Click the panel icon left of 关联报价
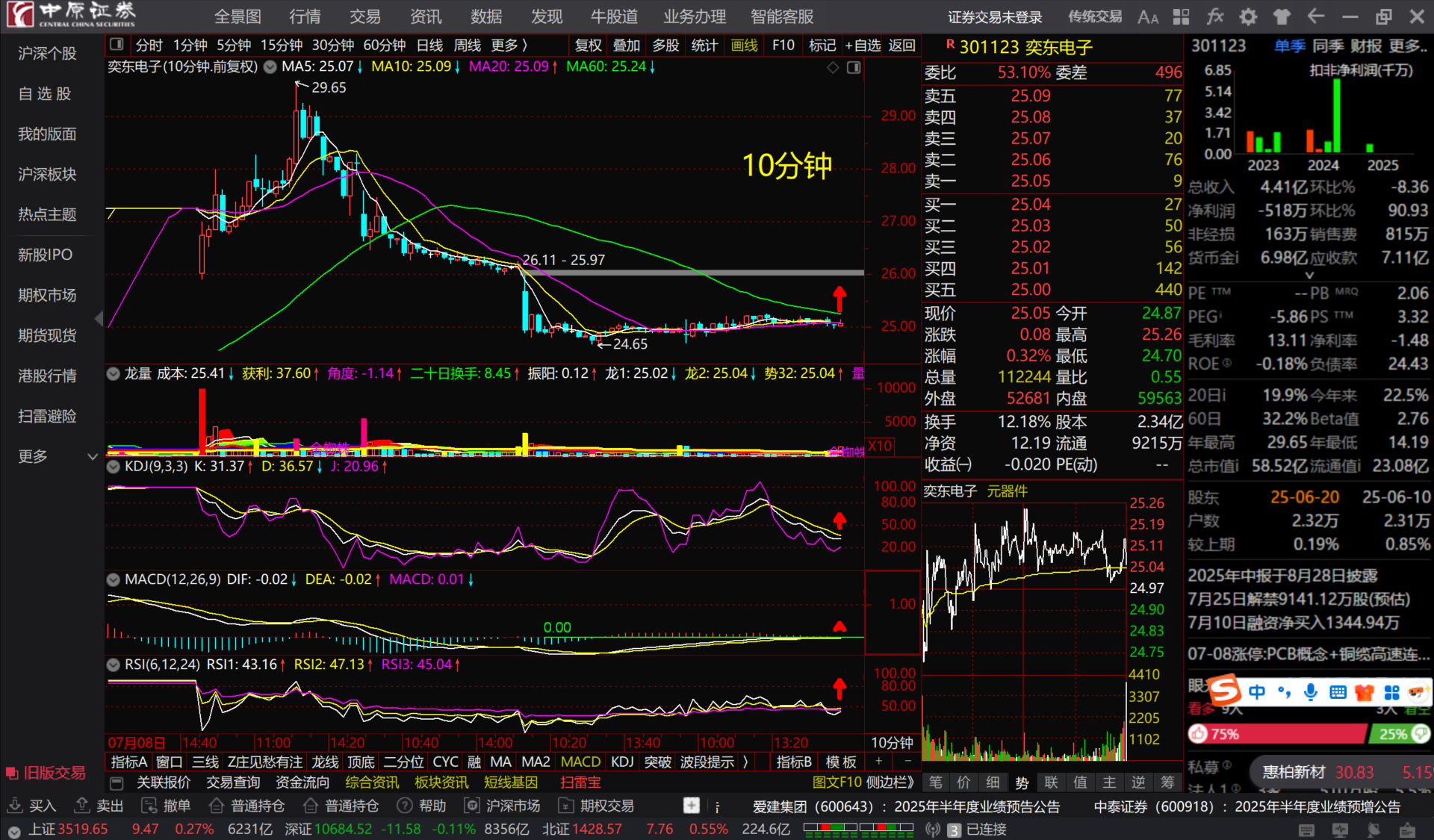1434x840 pixels. pos(117,783)
